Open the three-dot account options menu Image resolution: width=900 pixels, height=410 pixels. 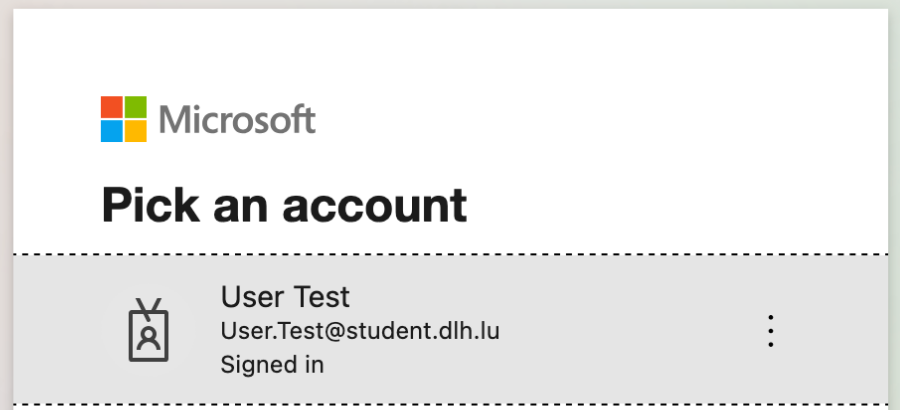coord(770,330)
